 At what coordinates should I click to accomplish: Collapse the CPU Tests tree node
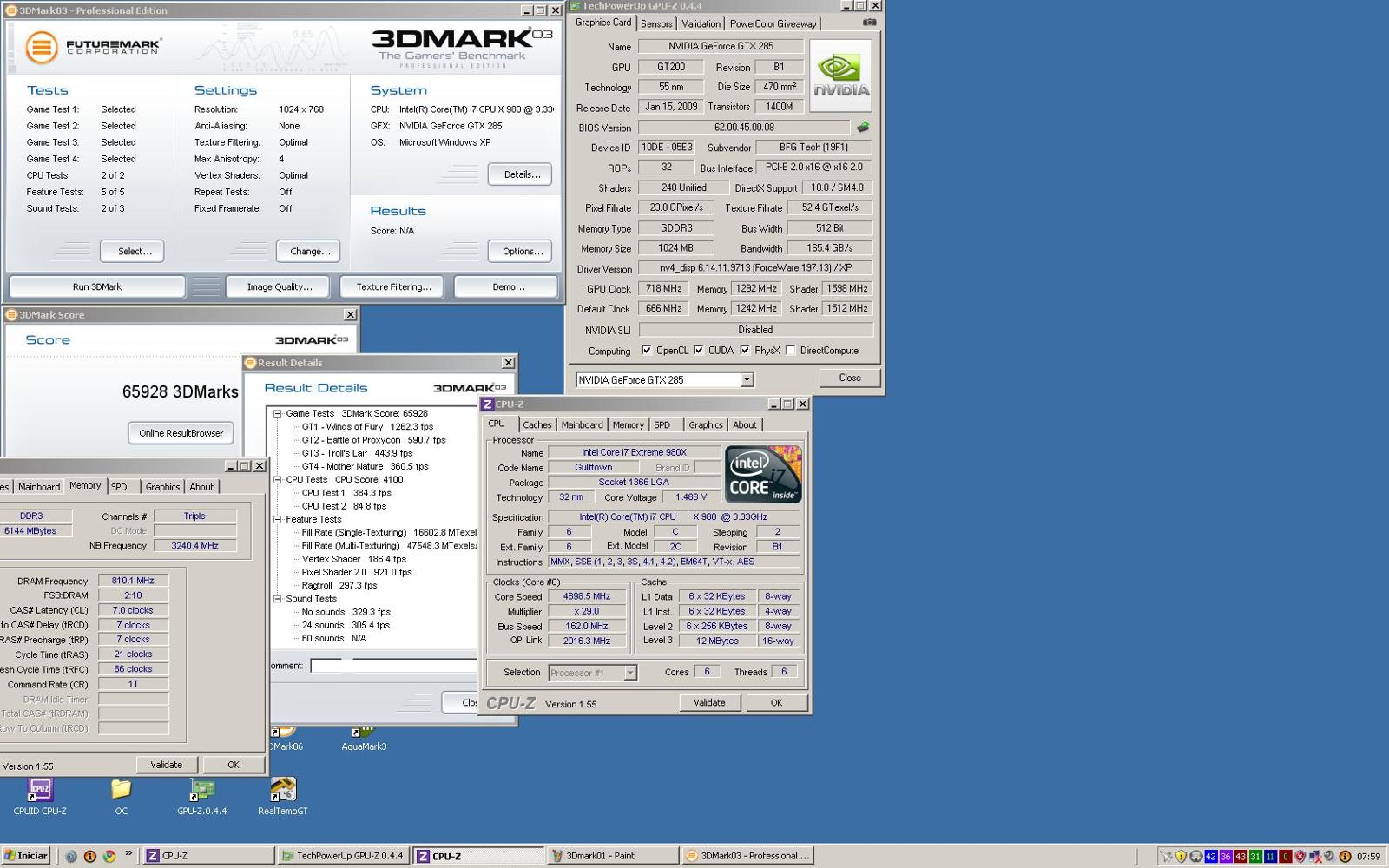tap(278, 479)
